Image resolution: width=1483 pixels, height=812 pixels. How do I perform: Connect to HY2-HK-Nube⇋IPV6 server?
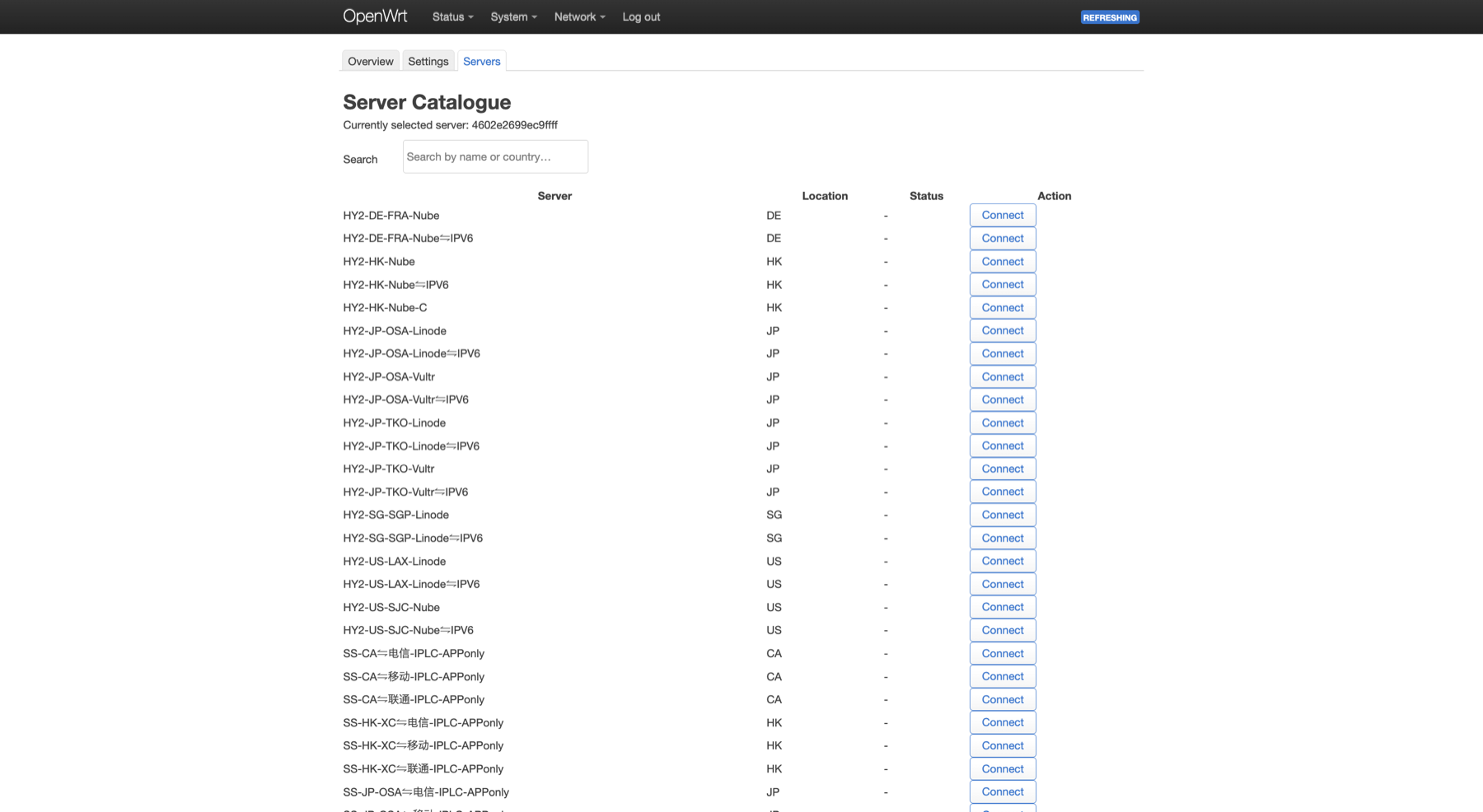1003,284
